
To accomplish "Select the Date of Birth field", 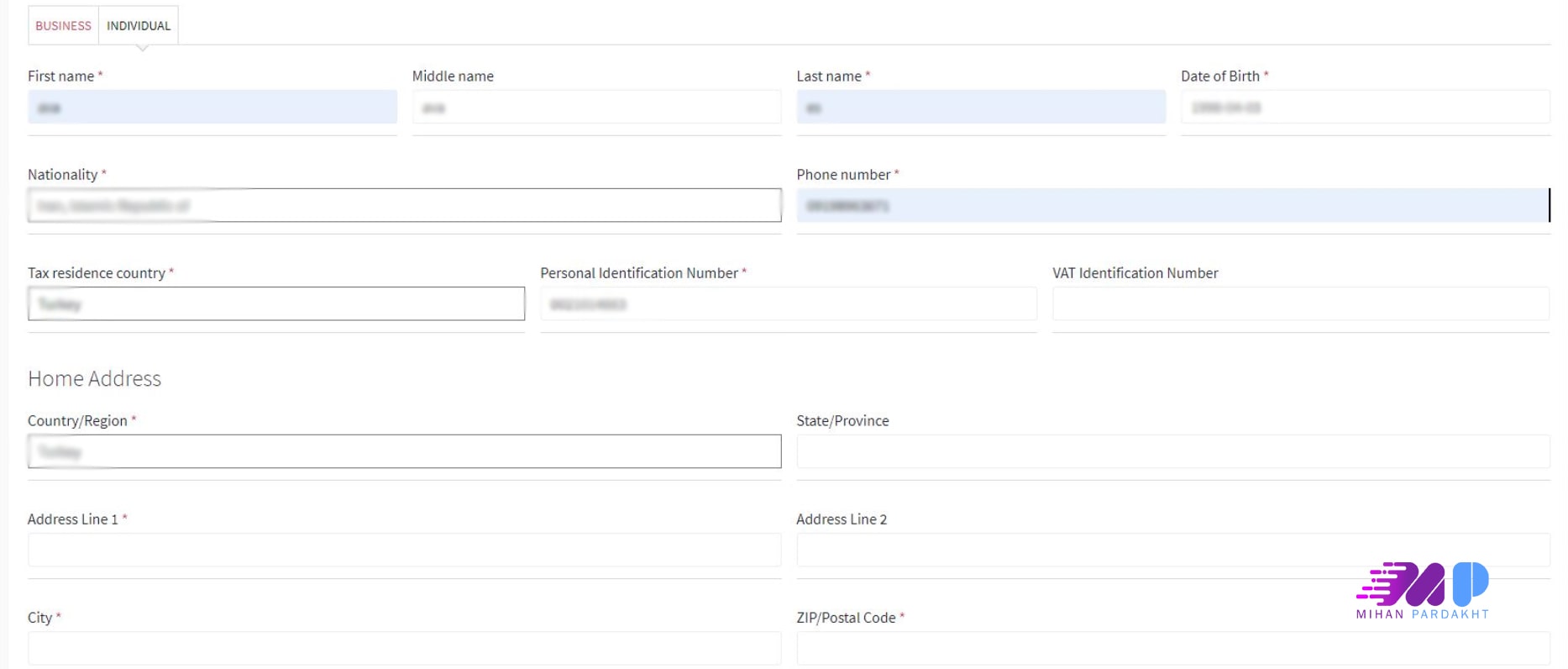I will click(1365, 108).
